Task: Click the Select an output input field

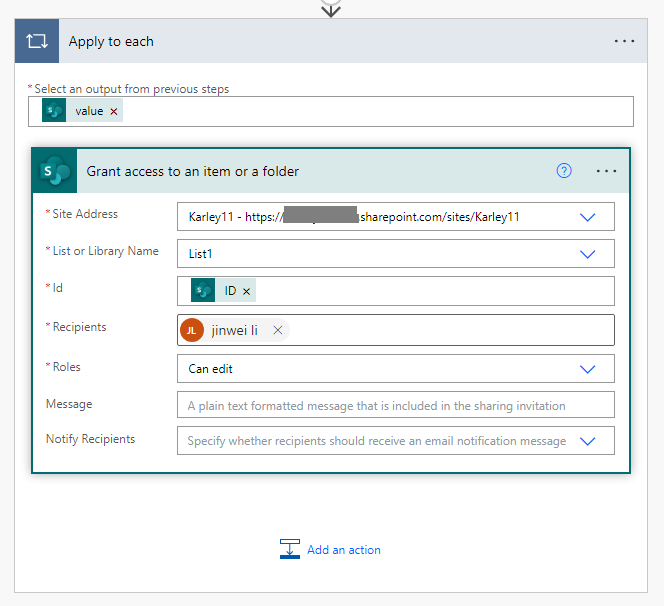Action: coord(331,111)
